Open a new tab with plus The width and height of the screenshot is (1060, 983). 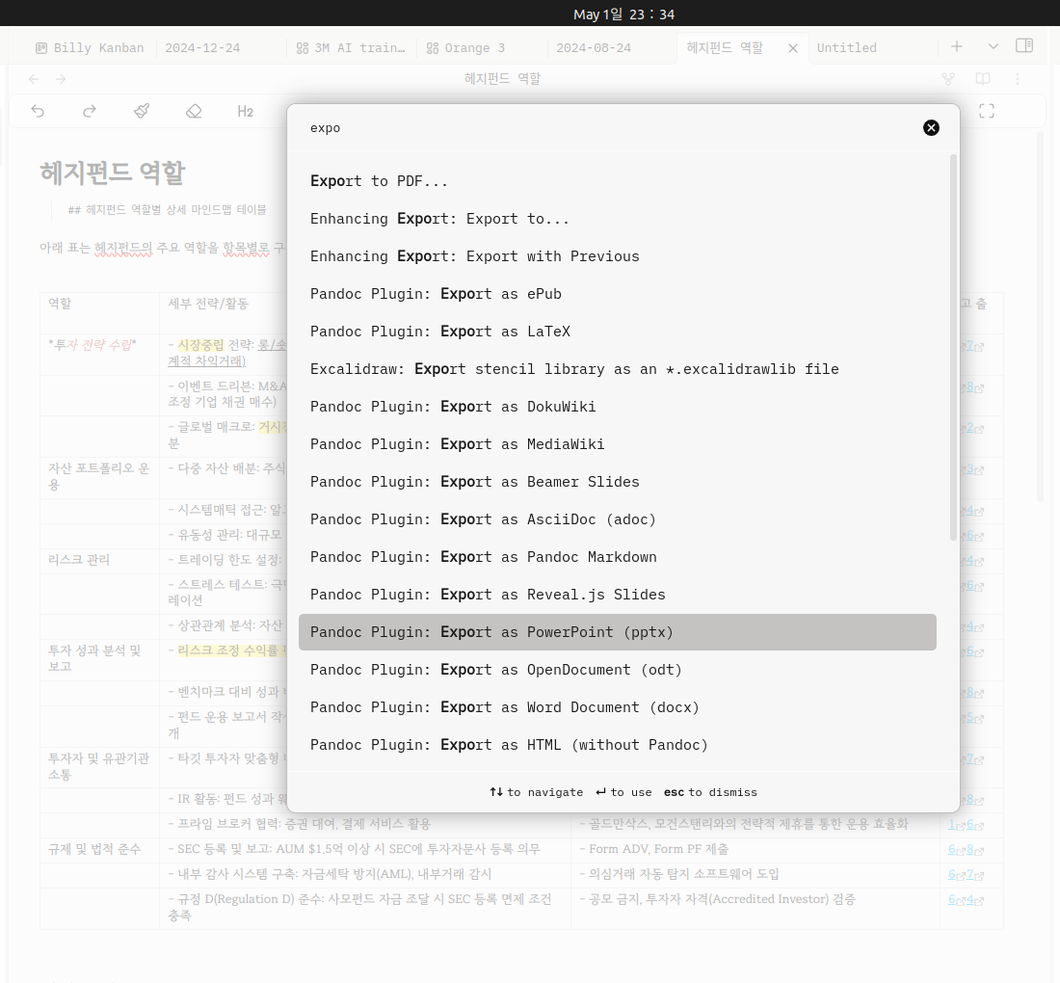click(957, 47)
